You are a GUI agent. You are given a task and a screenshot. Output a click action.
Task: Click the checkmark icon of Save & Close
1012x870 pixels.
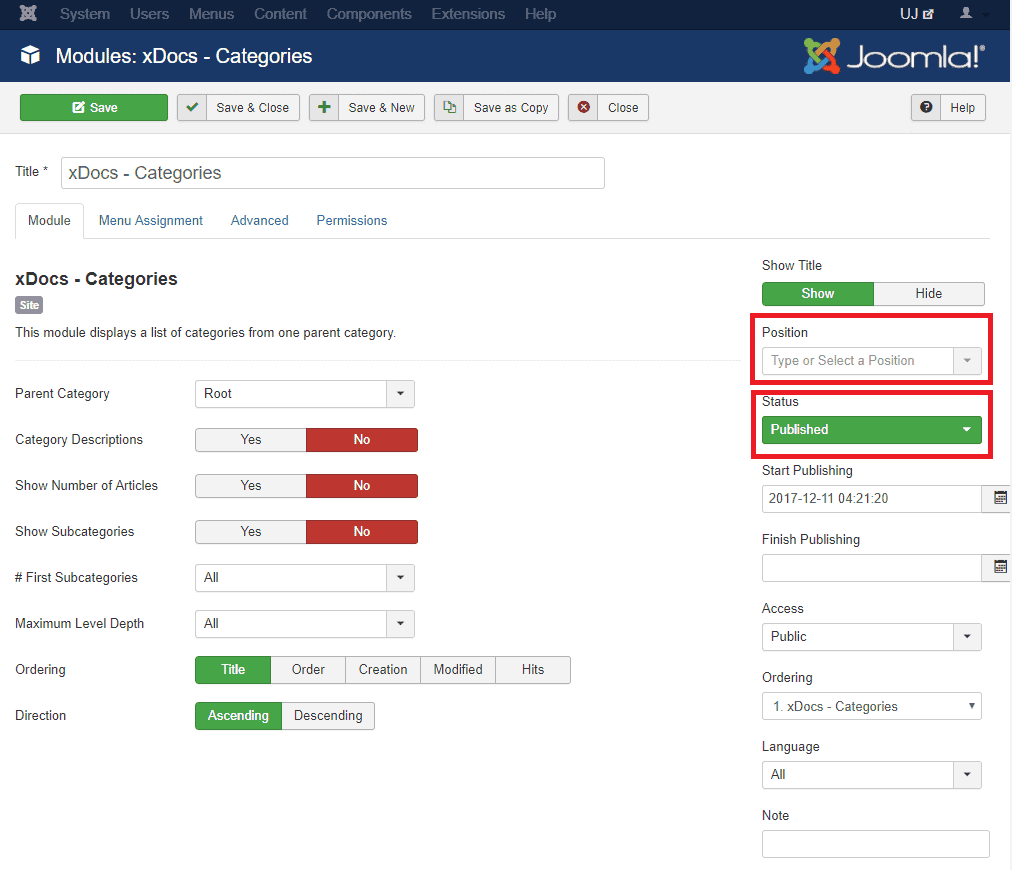click(x=192, y=107)
